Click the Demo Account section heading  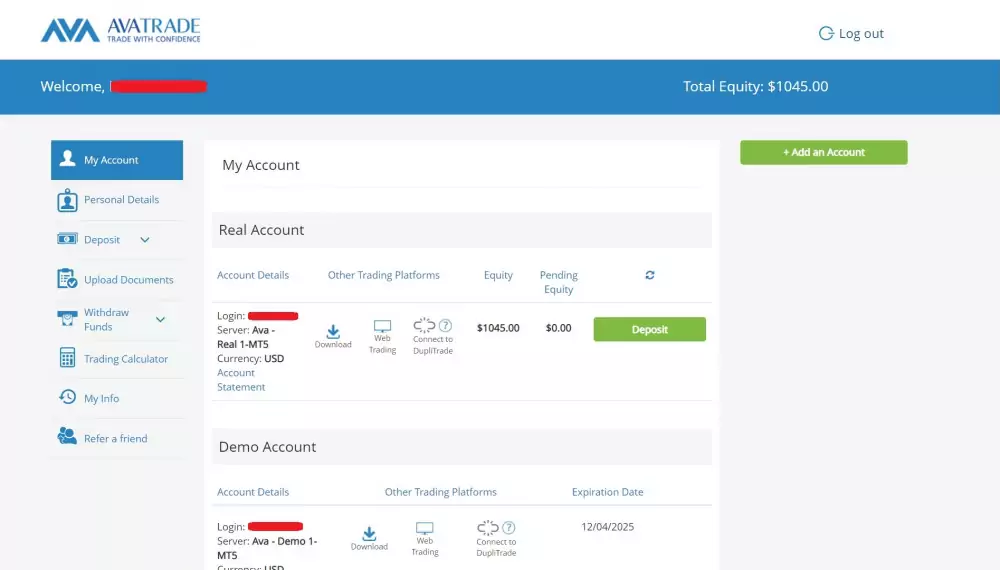[267, 446]
